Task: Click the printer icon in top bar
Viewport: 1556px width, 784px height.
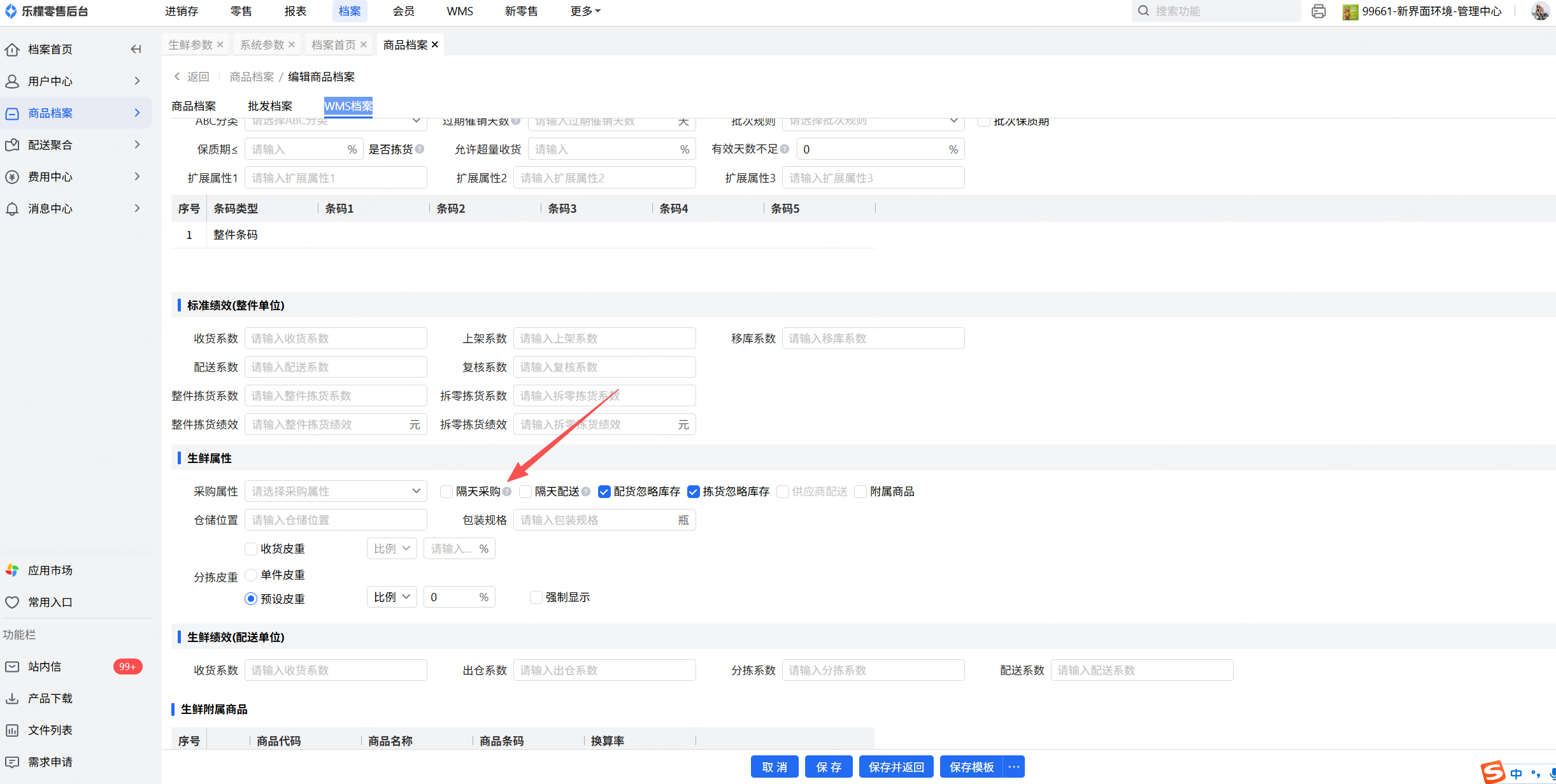Action: click(x=1318, y=11)
